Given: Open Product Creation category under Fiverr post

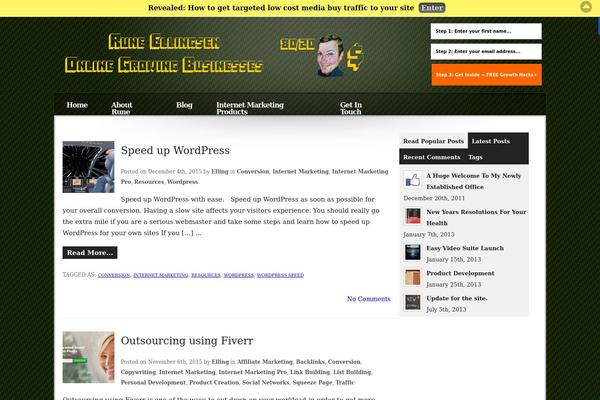Looking at the screenshot, I should [214, 382].
